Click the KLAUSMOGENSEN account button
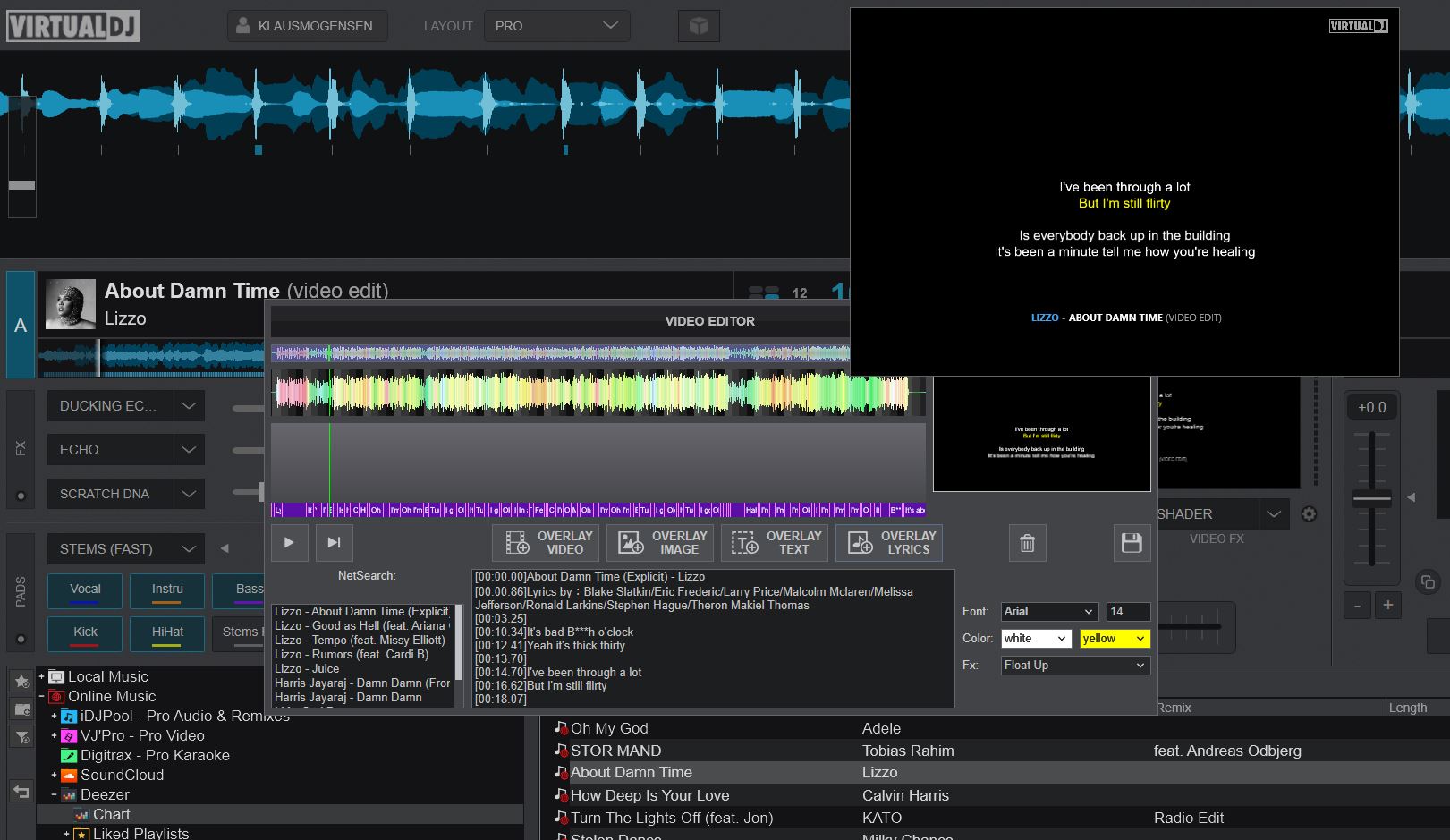 coord(307,26)
